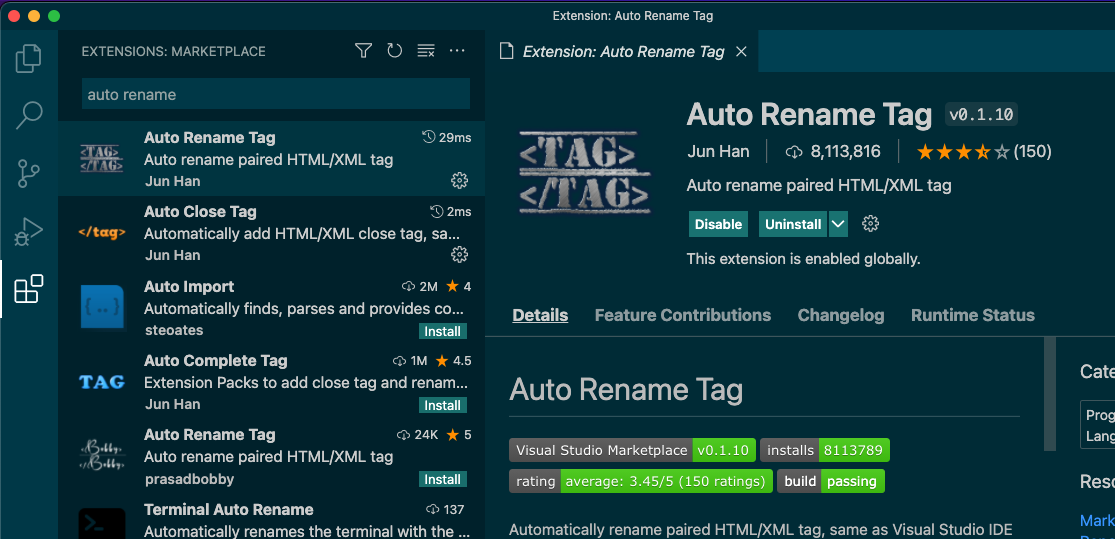Select Auto Rename Tag by Jun Han row
The image size is (1115, 539).
point(272,159)
